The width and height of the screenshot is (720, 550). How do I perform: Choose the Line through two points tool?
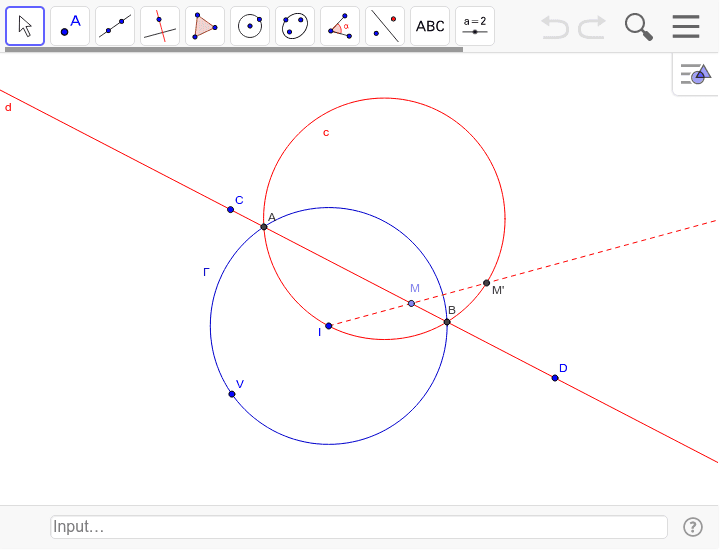(115, 26)
